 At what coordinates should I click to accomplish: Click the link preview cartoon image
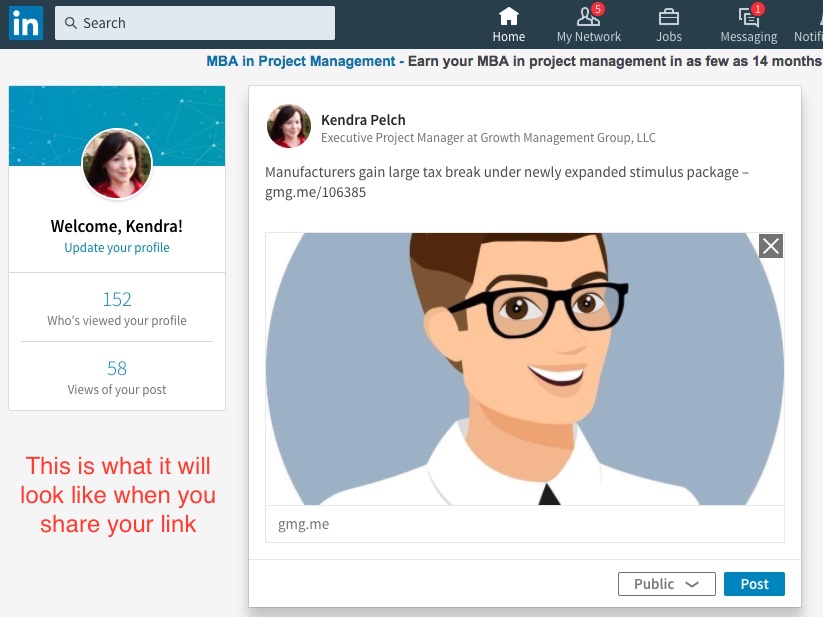[525, 369]
